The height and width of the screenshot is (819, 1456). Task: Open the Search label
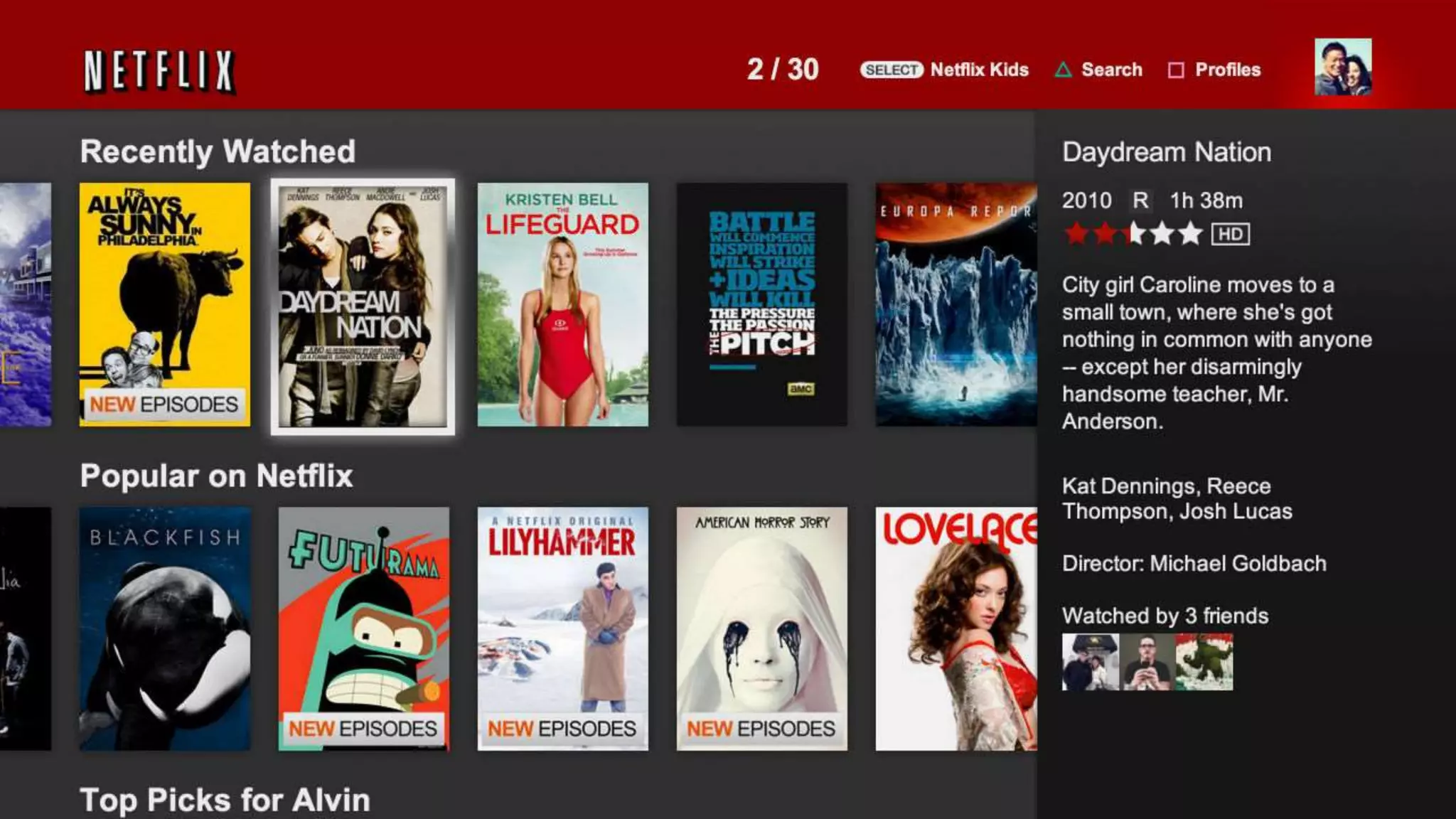[x=1112, y=70]
